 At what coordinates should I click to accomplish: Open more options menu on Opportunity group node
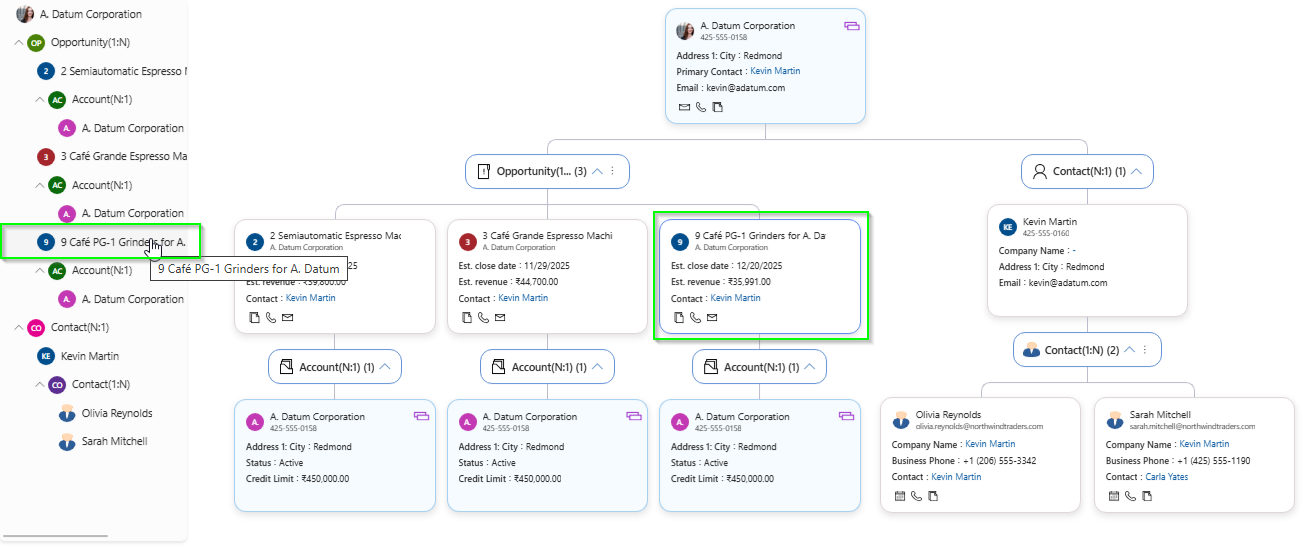coord(613,171)
